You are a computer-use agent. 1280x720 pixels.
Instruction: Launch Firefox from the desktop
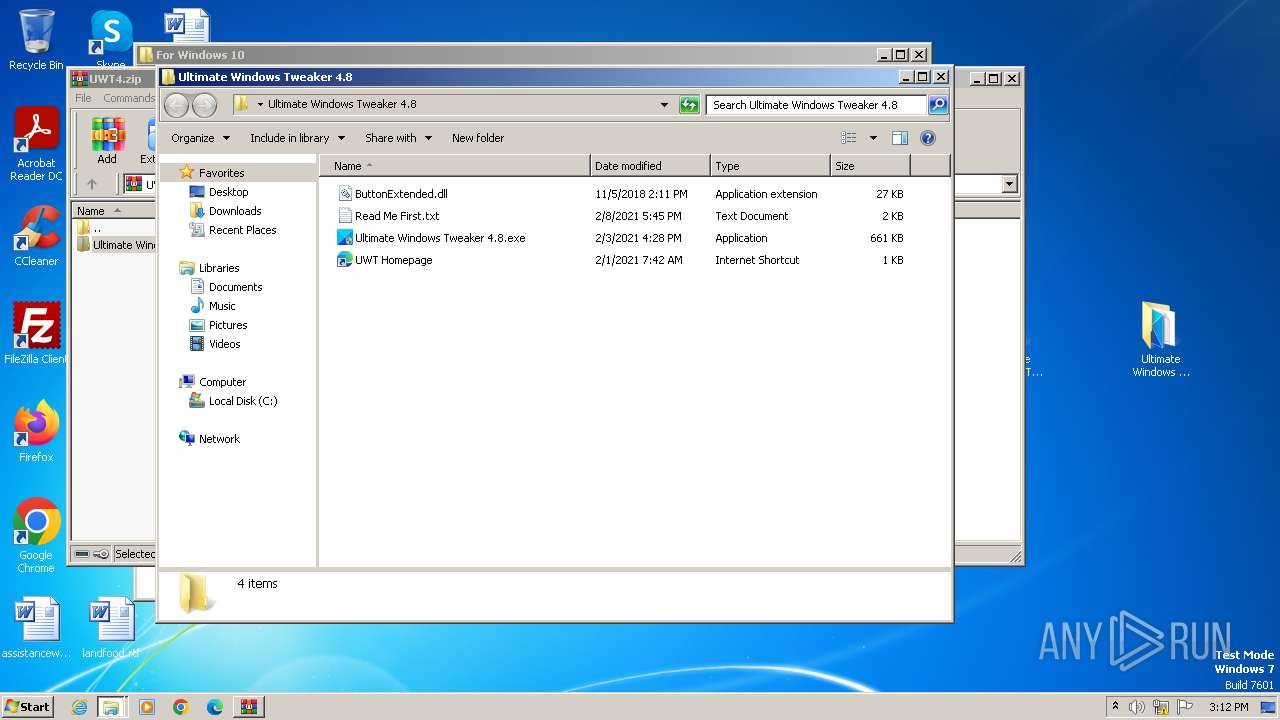[36, 432]
